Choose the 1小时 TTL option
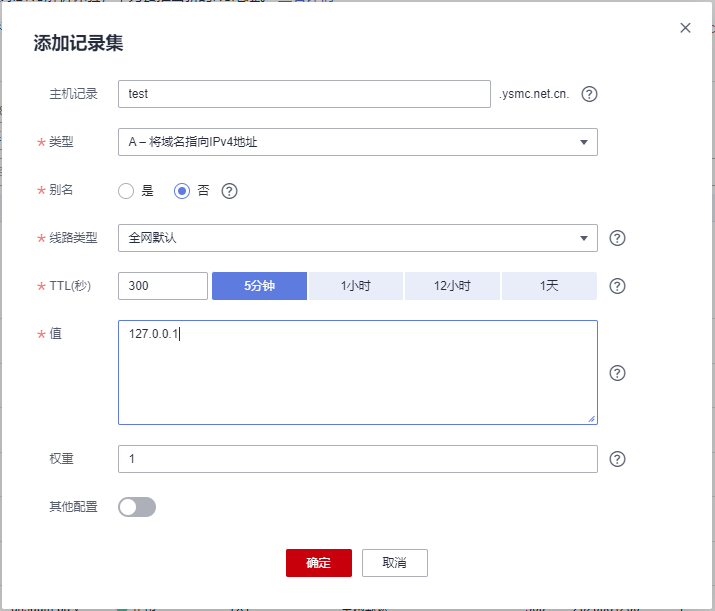Image resolution: width=715 pixels, height=611 pixels. point(355,286)
